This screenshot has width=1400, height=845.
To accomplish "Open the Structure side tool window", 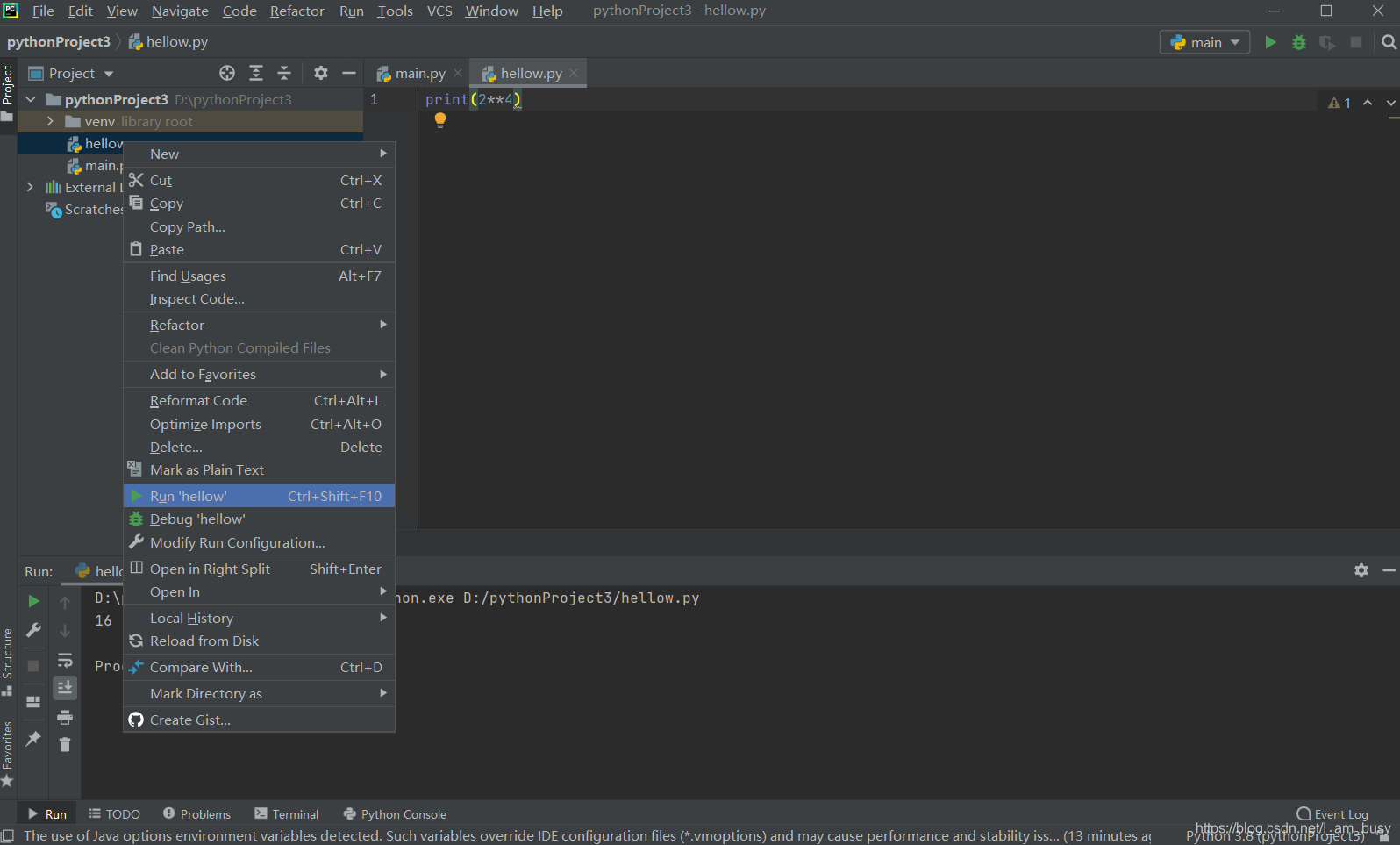I will pyautogui.click(x=8, y=662).
